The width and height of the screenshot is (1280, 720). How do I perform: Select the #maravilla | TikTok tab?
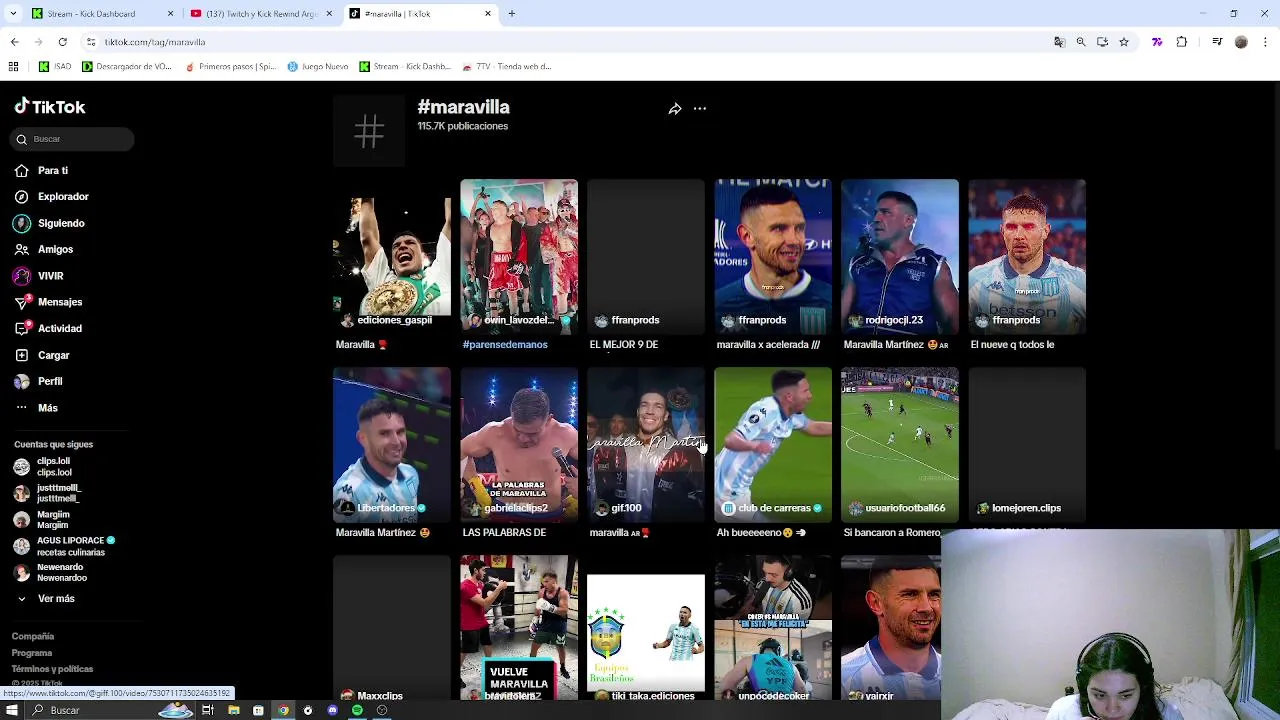click(x=420, y=14)
